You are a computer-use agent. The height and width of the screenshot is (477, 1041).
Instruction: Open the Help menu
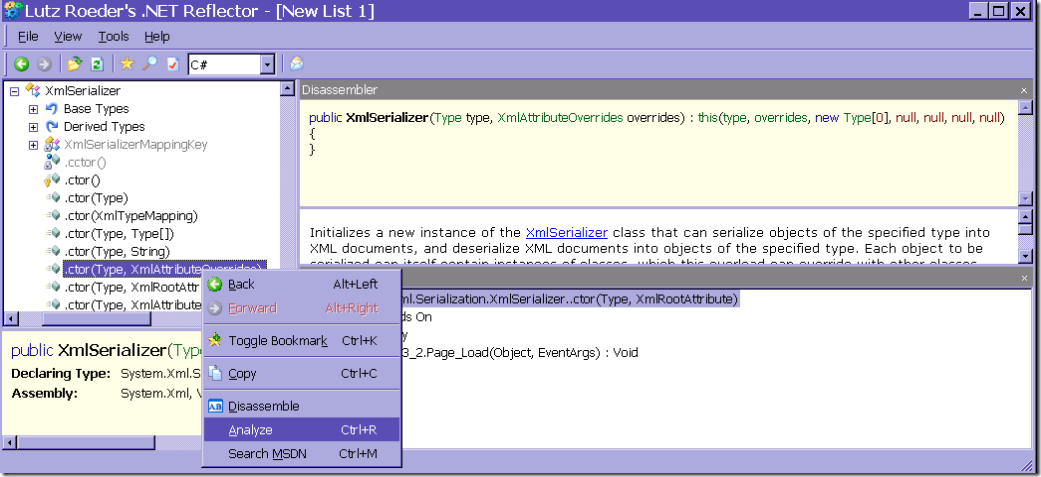coord(157,37)
